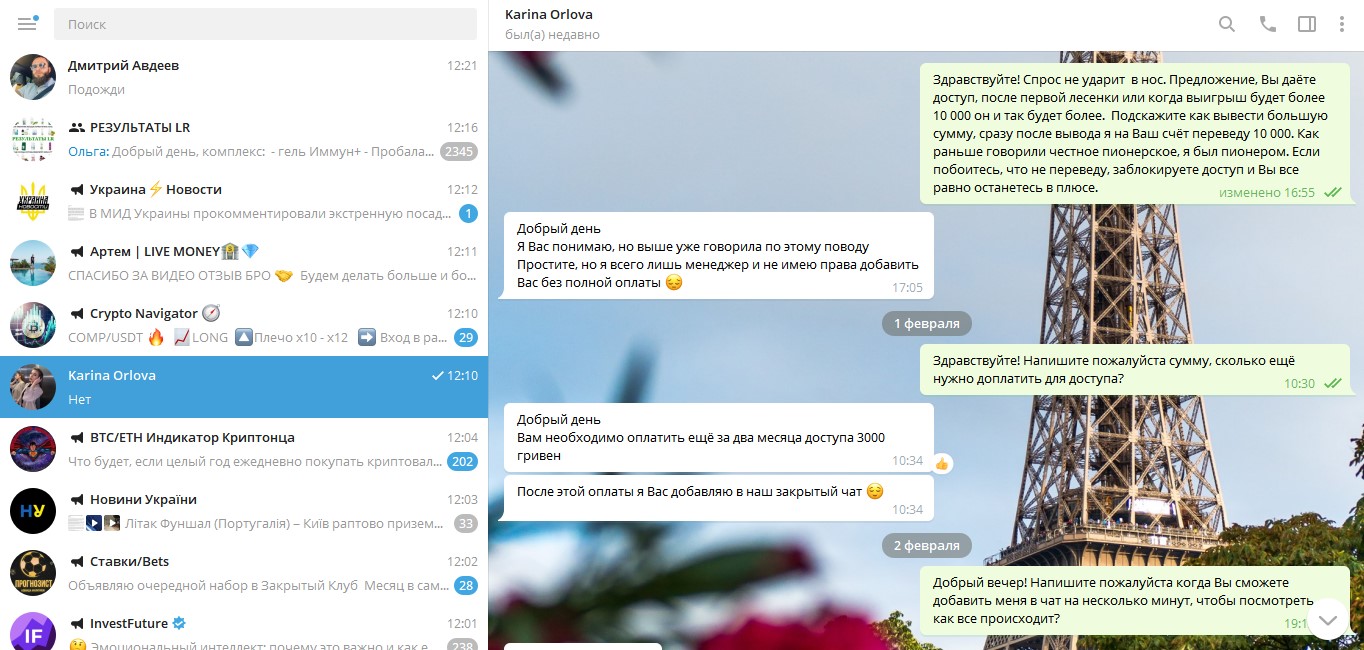Click the InvestFuture IF avatar
Viewport: 1364px width, 650px height.
point(33,631)
